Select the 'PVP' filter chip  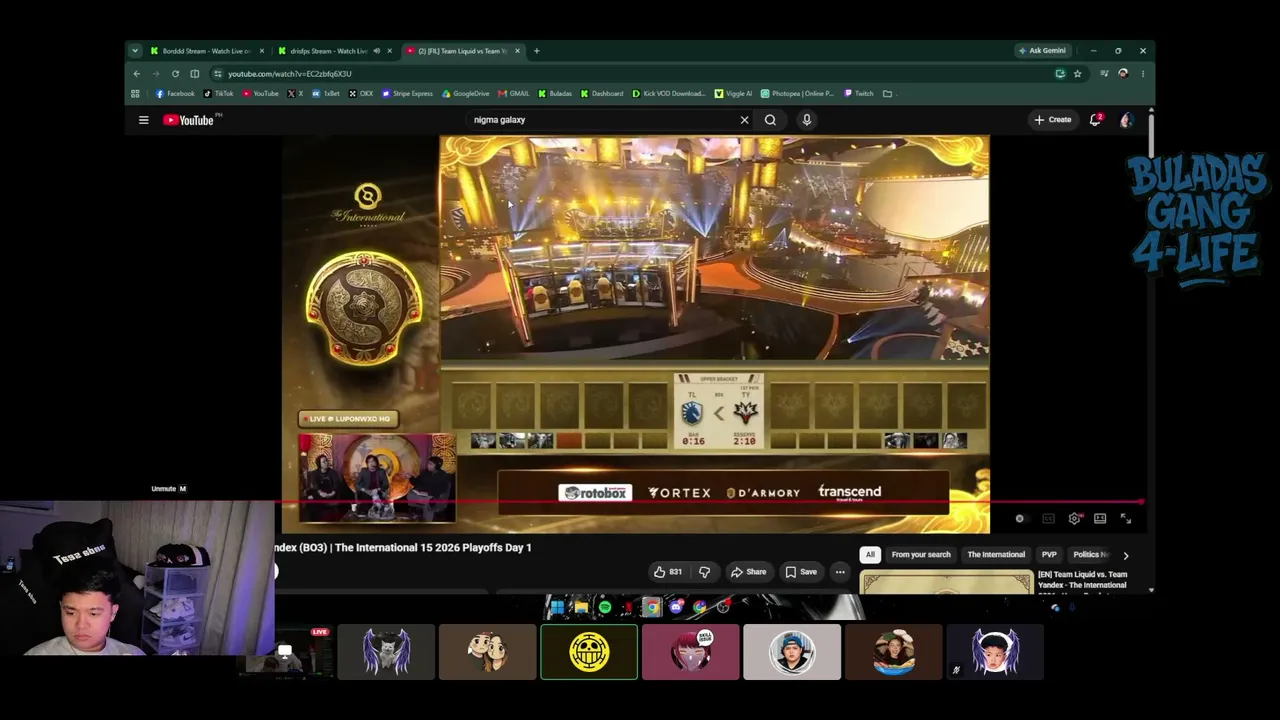tap(1049, 555)
